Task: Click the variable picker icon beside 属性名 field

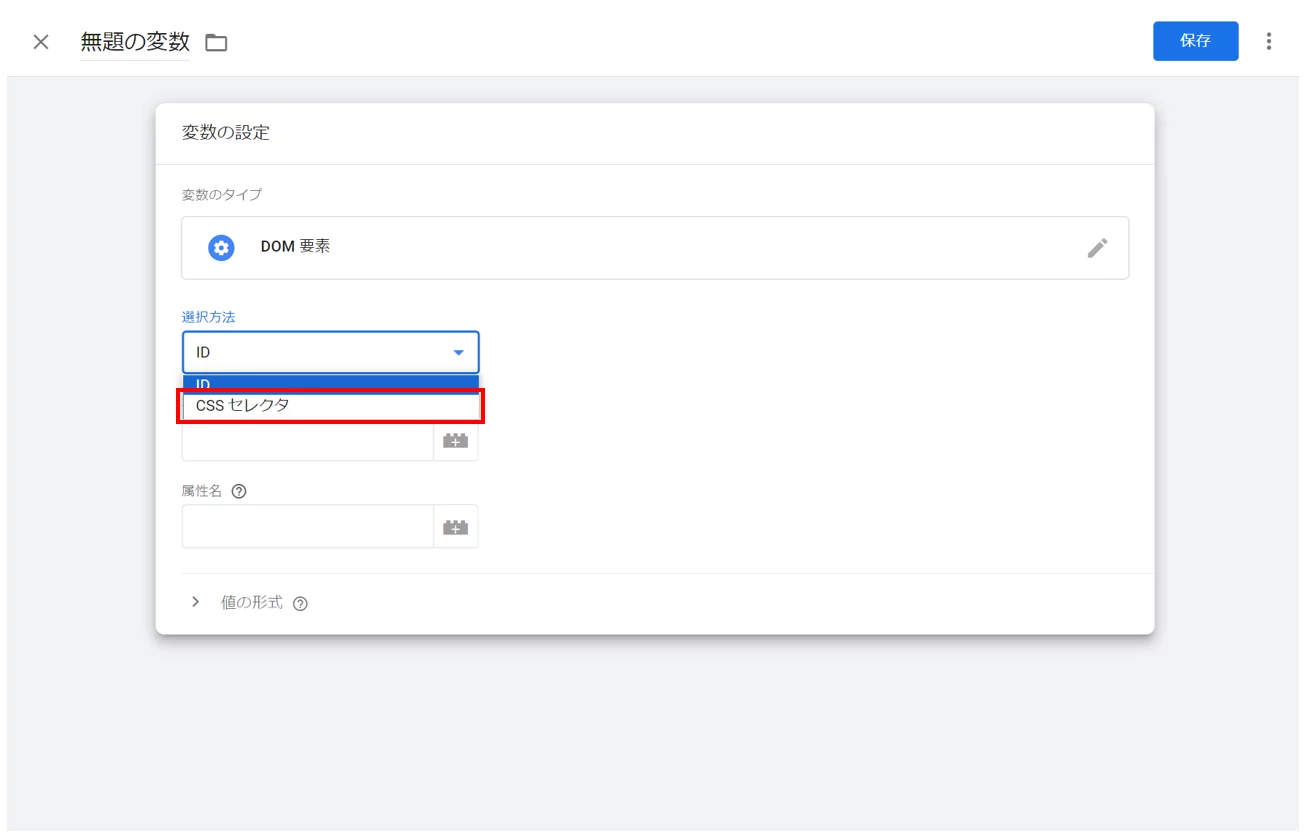Action: pyautogui.click(x=455, y=527)
